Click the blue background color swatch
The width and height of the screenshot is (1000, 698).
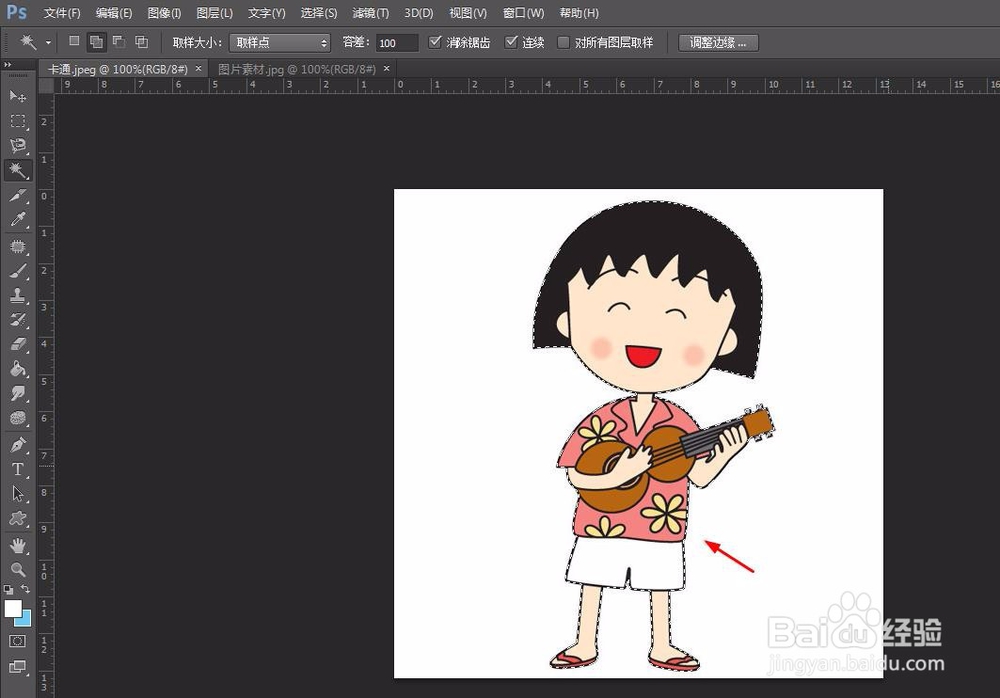pyautogui.click(x=26, y=620)
